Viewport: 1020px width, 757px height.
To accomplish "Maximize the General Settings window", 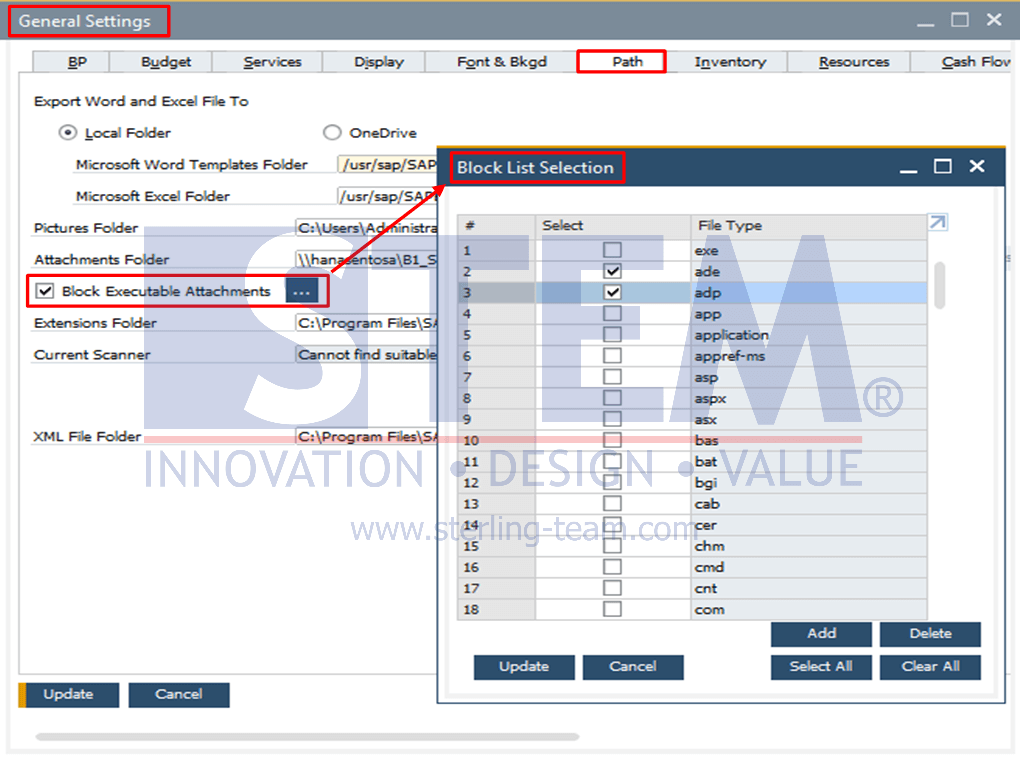I will [960, 20].
